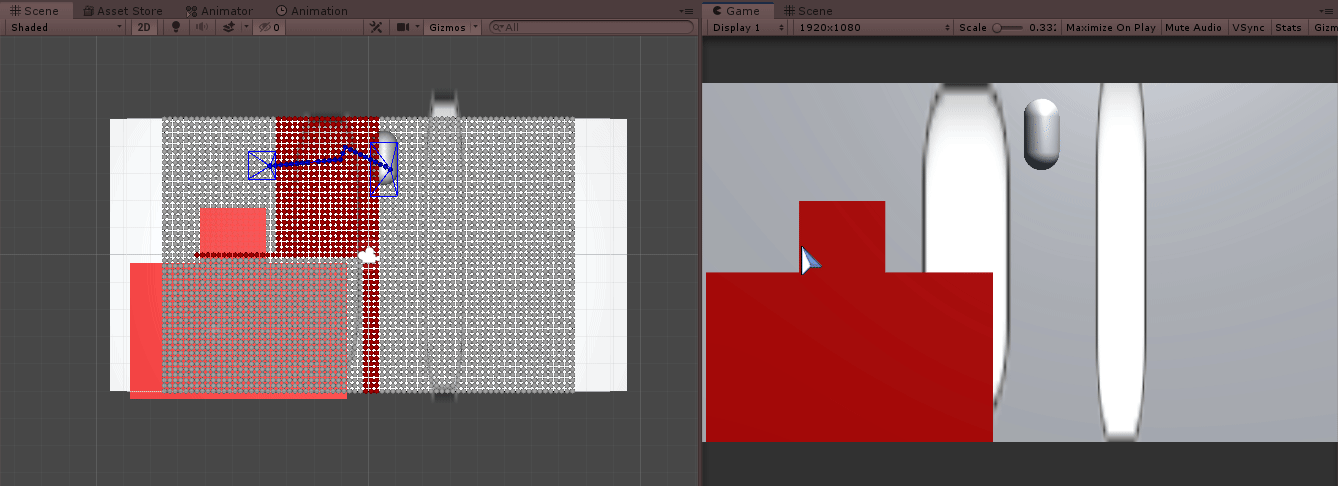
Task: Toggle scene audio speaker icon
Action: [201, 27]
